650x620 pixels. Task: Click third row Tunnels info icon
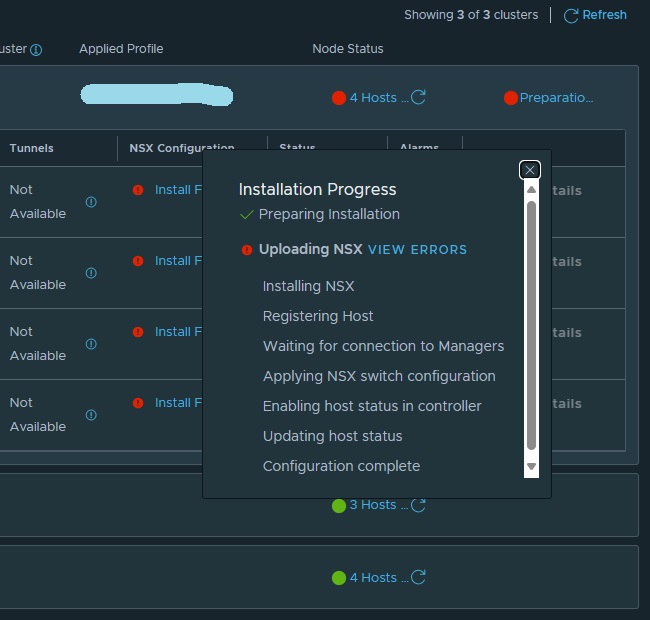91,344
